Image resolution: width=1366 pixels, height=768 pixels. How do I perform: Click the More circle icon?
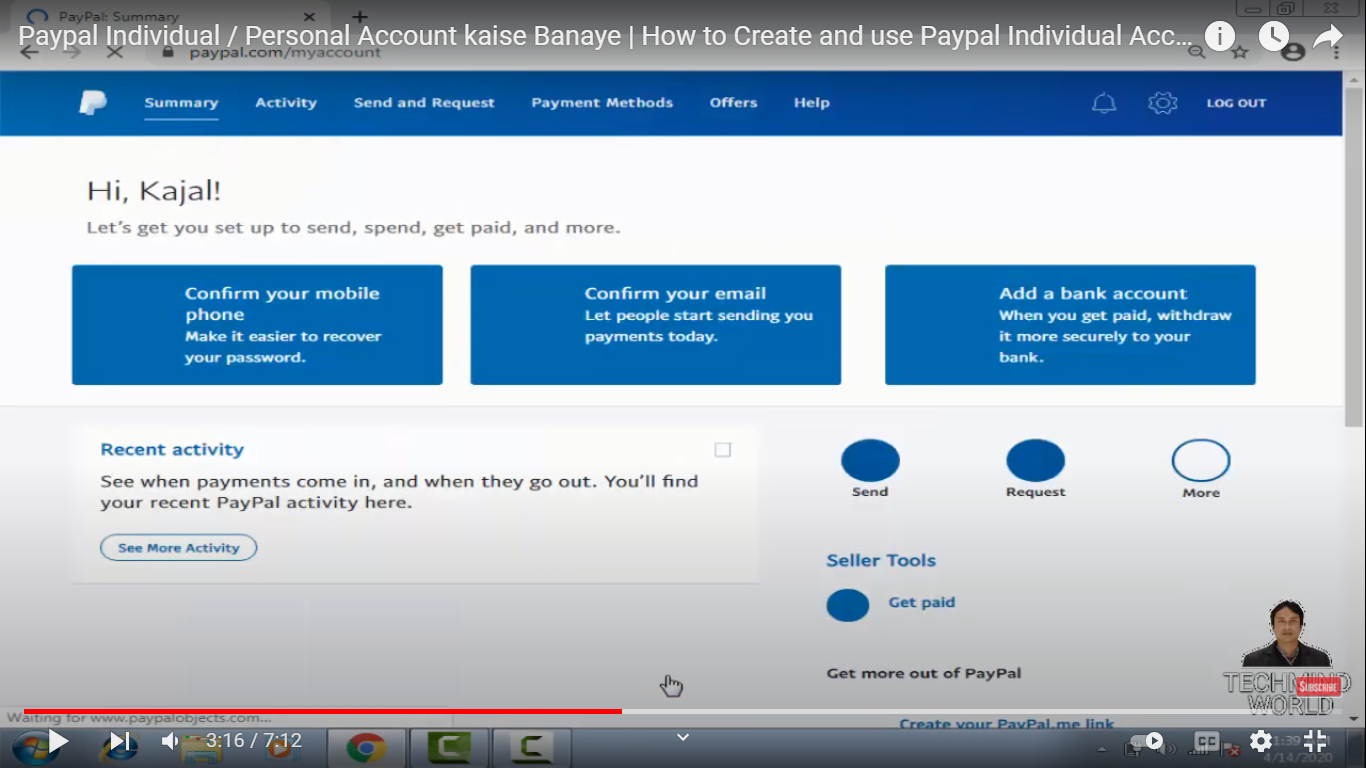(x=1201, y=461)
